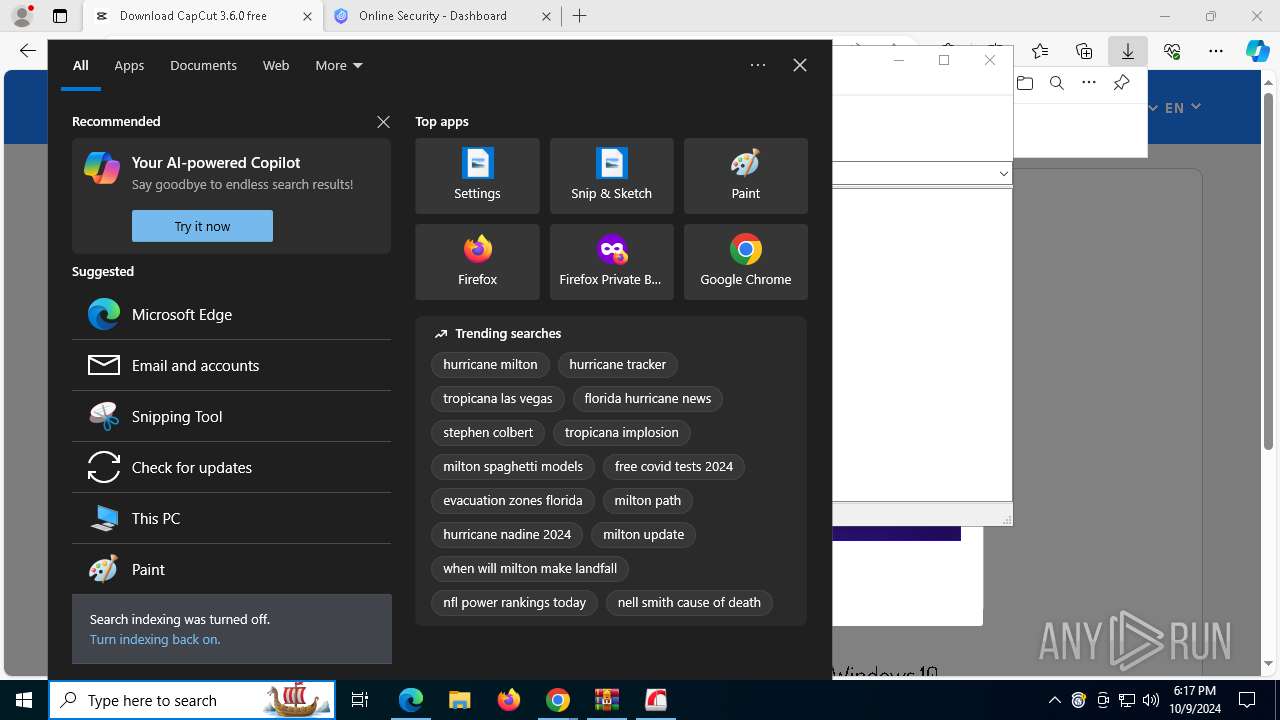1280x720 pixels.
Task: Open Paint tile in Top apps
Action: (x=745, y=176)
